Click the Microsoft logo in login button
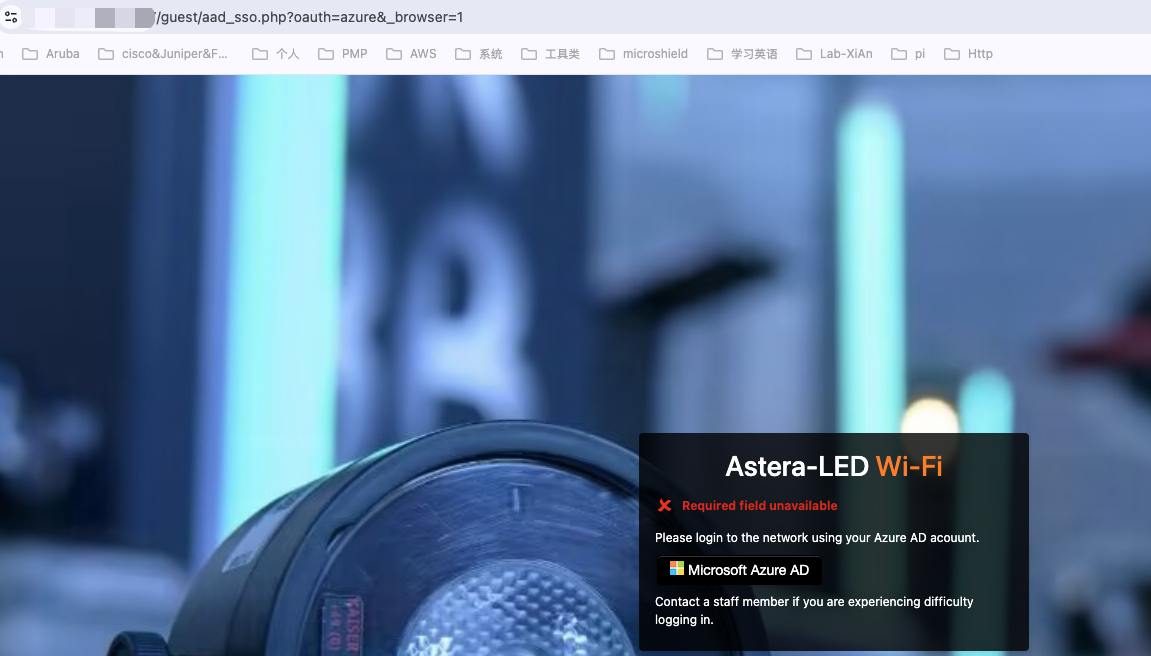1151x656 pixels. pos(677,569)
